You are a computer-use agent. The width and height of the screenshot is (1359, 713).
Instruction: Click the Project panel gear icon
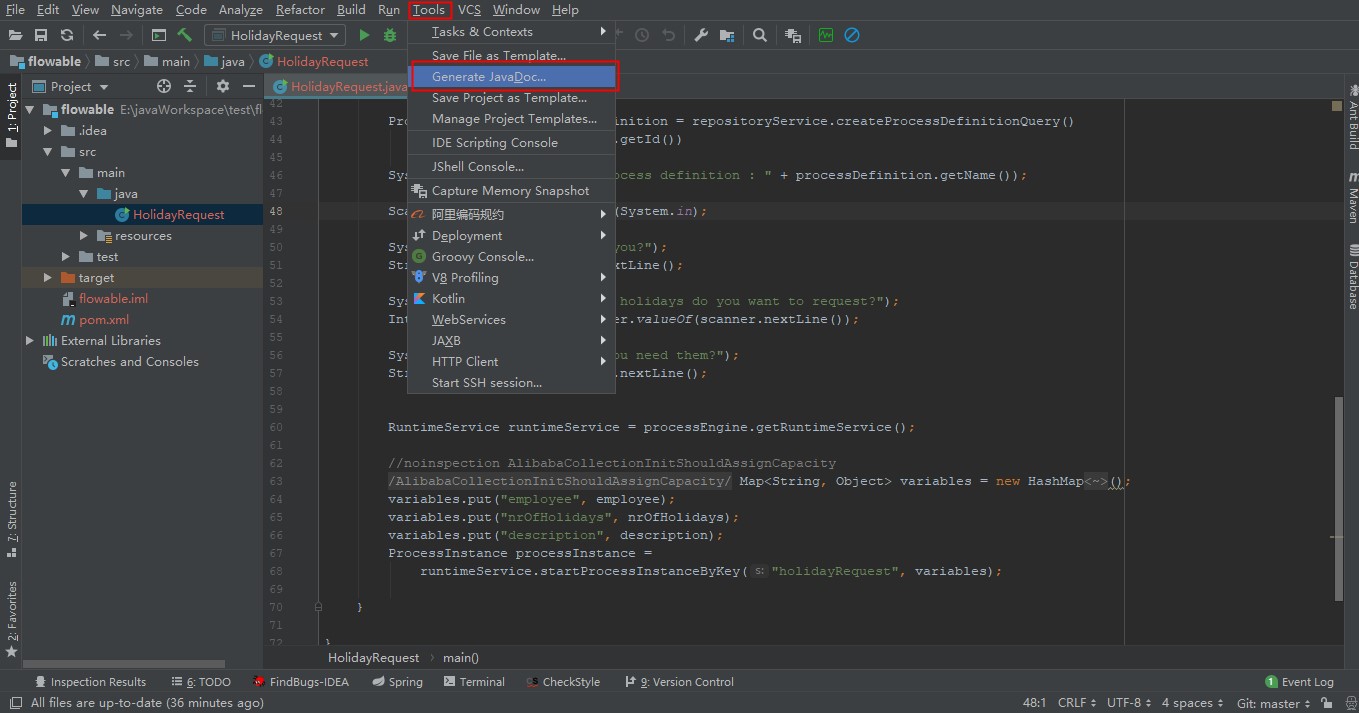pos(223,87)
